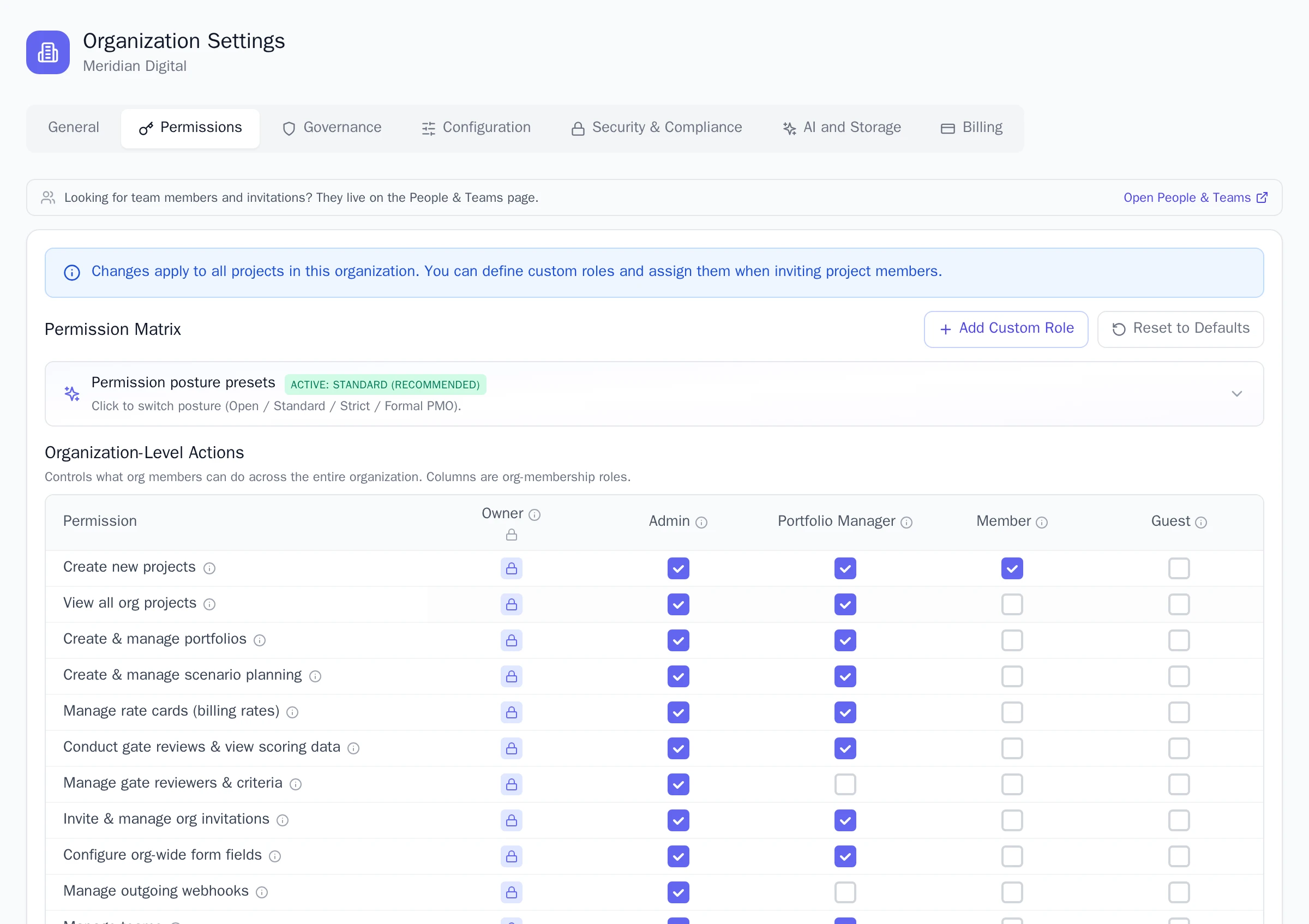Click the info circle icon in blue banner
The width and height of the screenshot is (1309, 924).
click(72, 273)
